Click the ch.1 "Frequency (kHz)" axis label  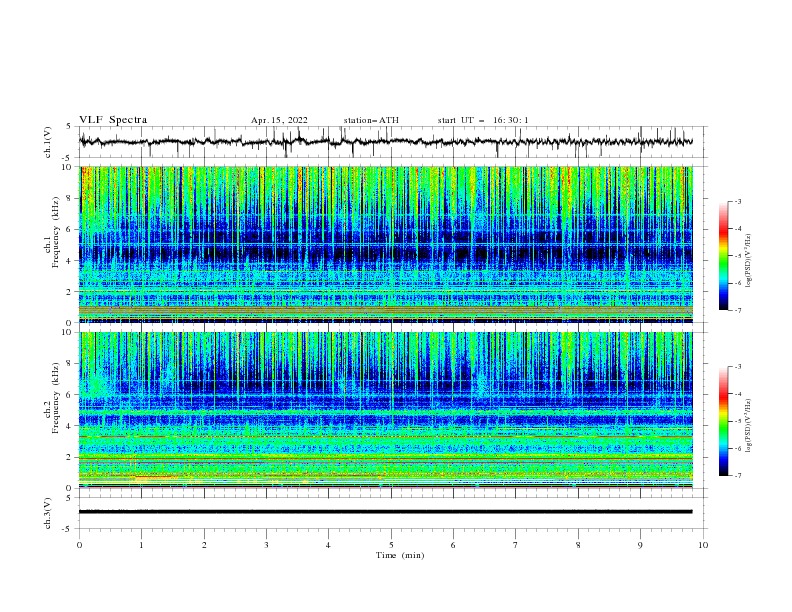click(55, 233)
